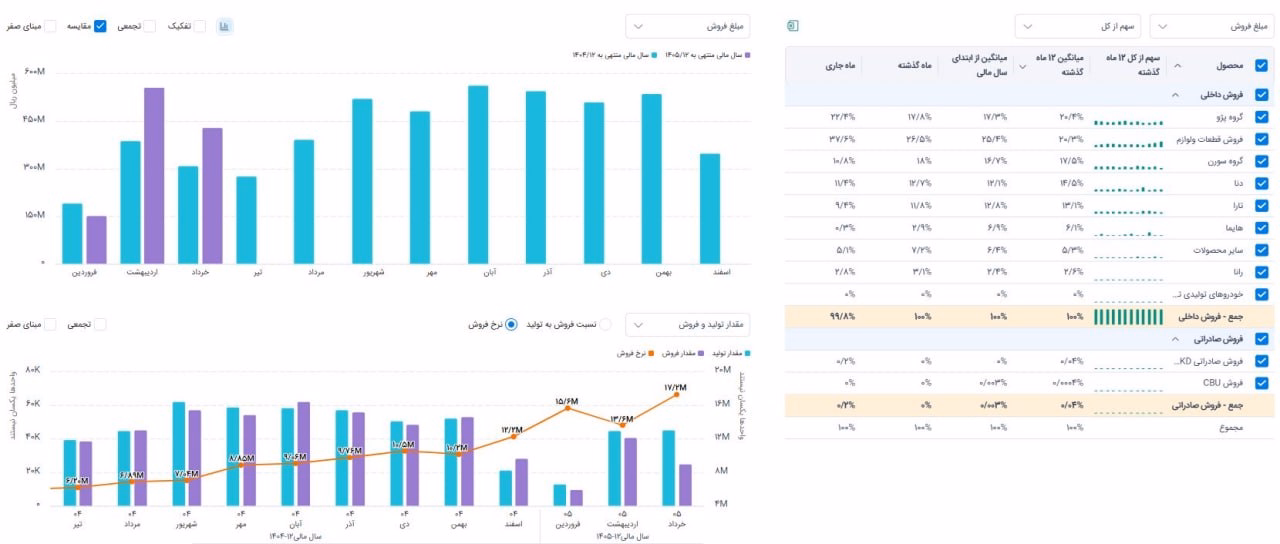Click the ۱۷/۲M data point on line

point(676,394)
